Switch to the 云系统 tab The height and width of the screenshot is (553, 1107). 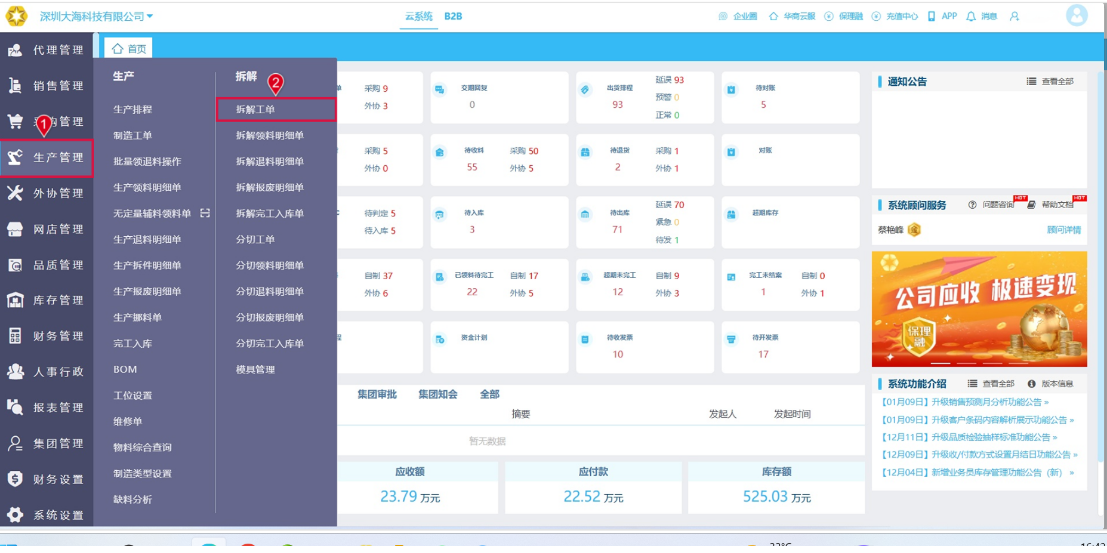point(419,16)
